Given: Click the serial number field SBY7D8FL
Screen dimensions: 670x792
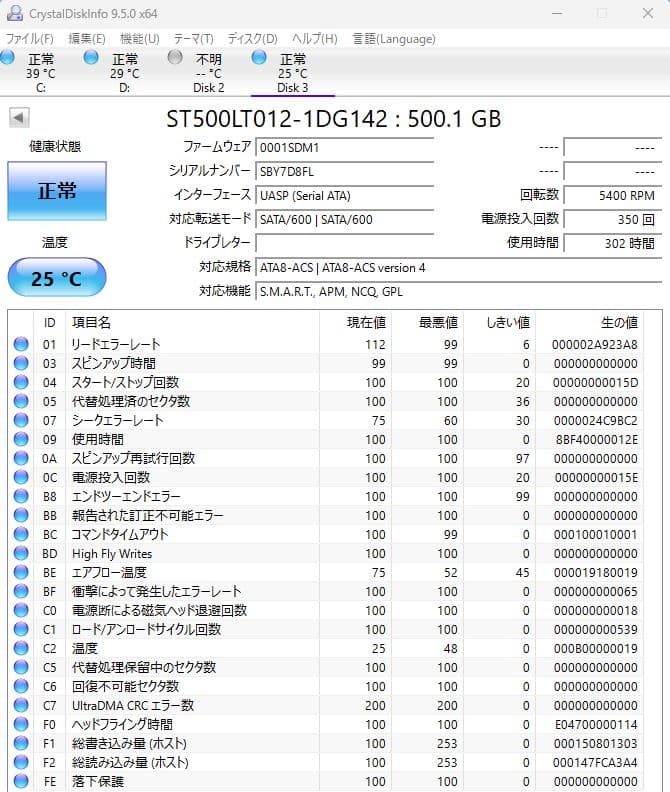Looking at the screenshot, I should 345,171.
